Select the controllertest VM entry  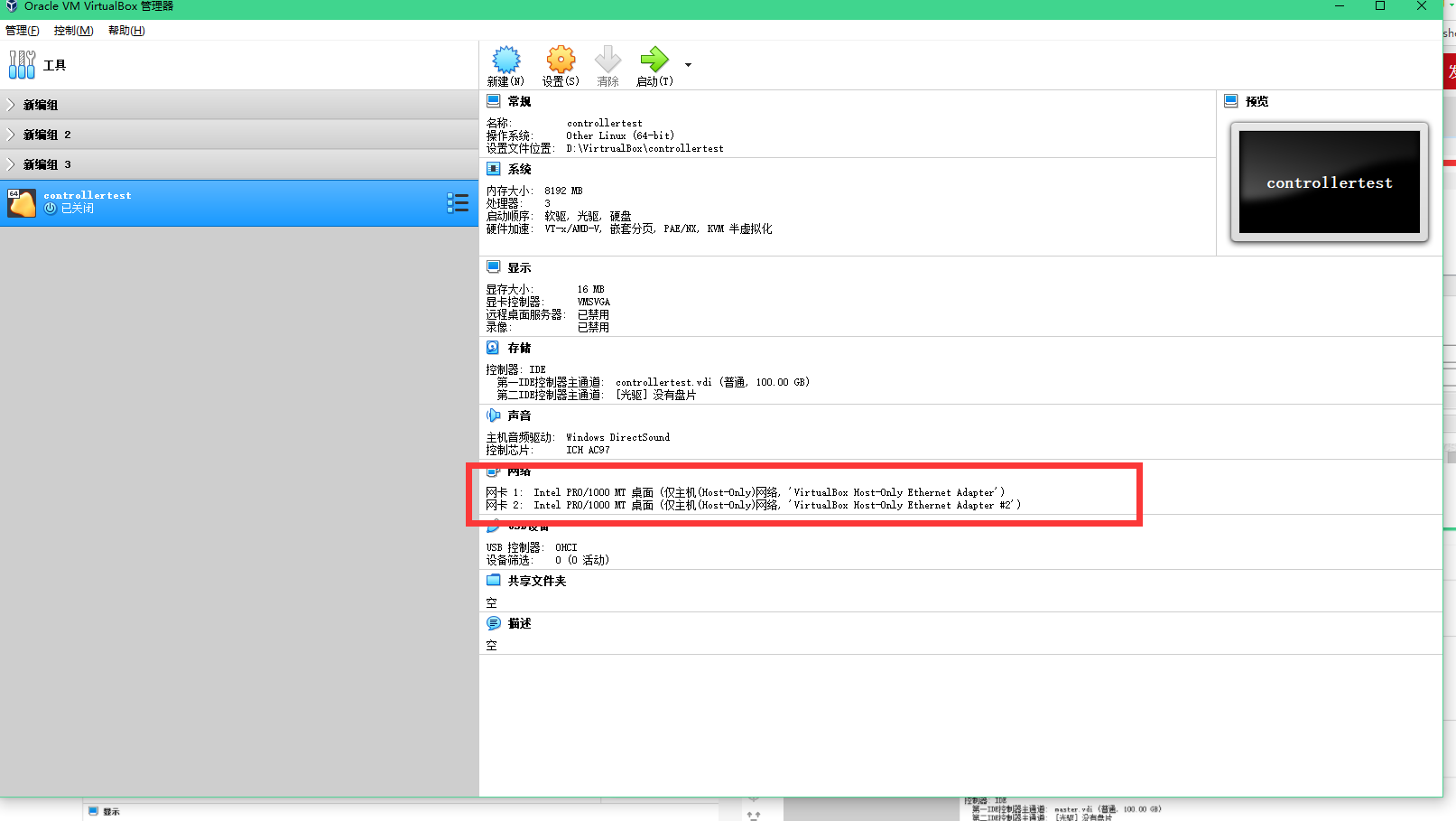239,203
